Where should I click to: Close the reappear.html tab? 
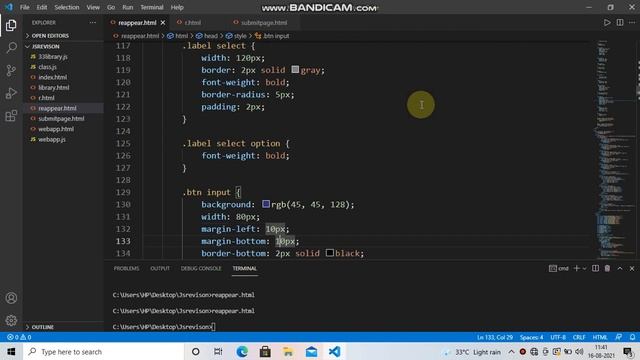pos(163,22)
